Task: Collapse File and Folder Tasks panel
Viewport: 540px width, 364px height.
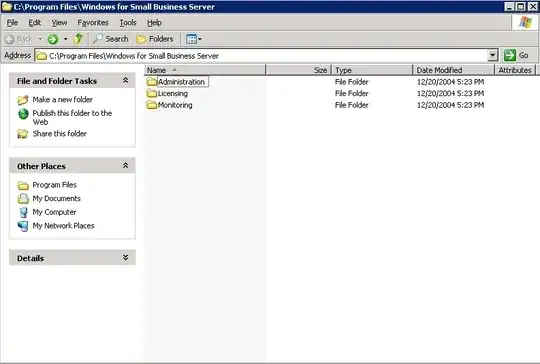Action: (x=125, y=80)
